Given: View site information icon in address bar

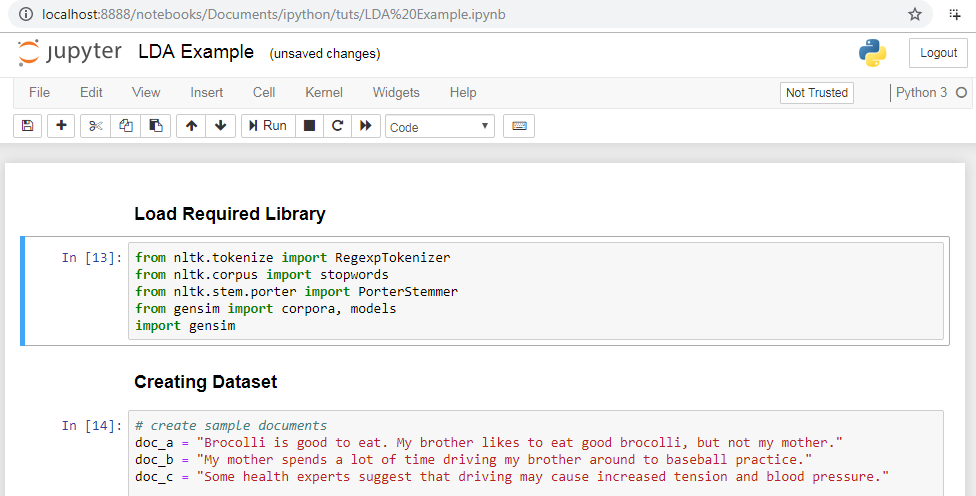Looking at the screenshot, I should (26, 14).
